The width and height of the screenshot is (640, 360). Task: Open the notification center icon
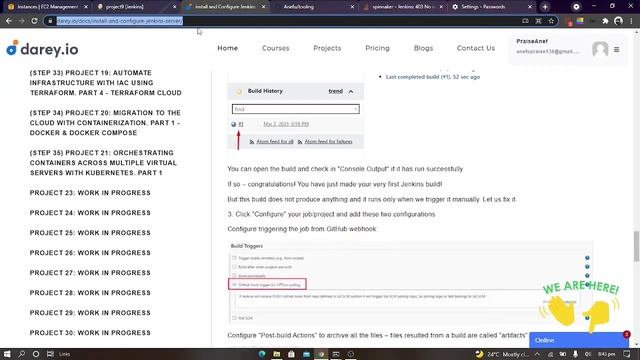pyautogui.click(x=627, y=354)
